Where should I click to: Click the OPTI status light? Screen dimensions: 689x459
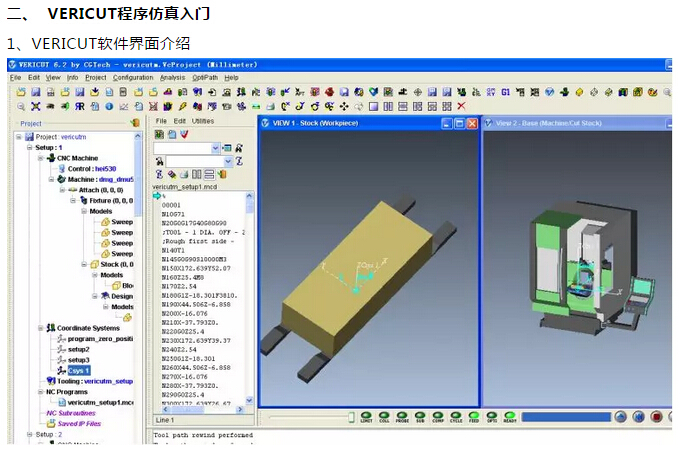click(x=492, y=416)
